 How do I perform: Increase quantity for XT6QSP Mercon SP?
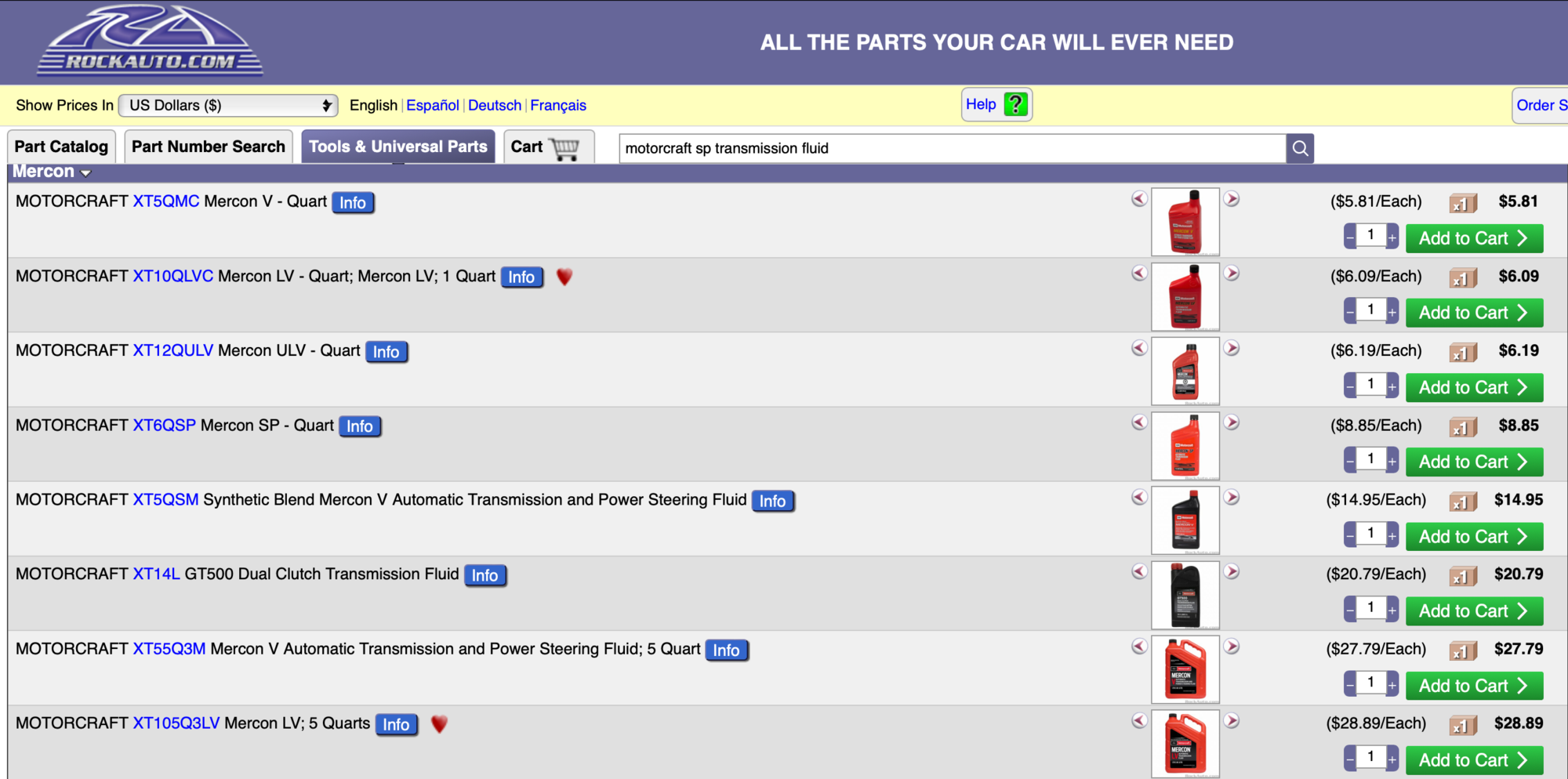coord(1392,461)
